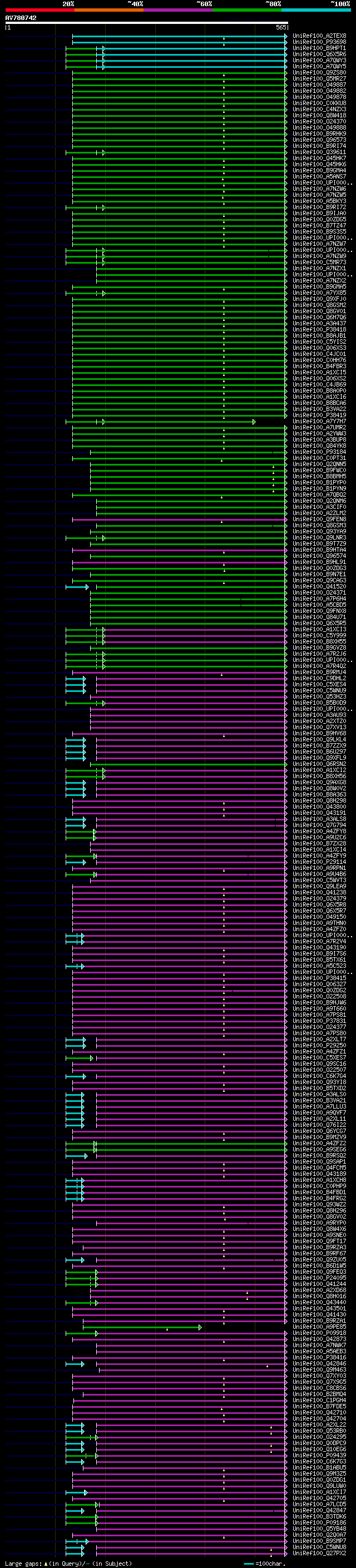This screenshot has height=1568, width=356.
Task: Select hit label UniRef100_P09918
Action: click(x=319, y=1333)
